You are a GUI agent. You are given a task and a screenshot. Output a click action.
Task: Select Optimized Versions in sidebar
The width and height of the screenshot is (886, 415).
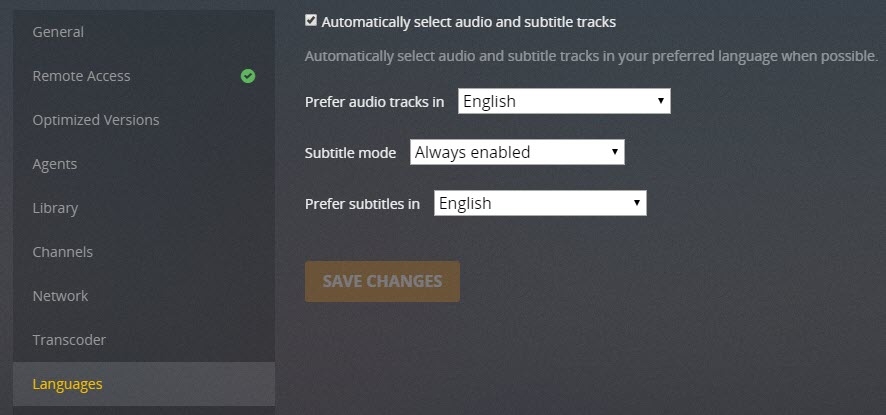pos(96,120)
